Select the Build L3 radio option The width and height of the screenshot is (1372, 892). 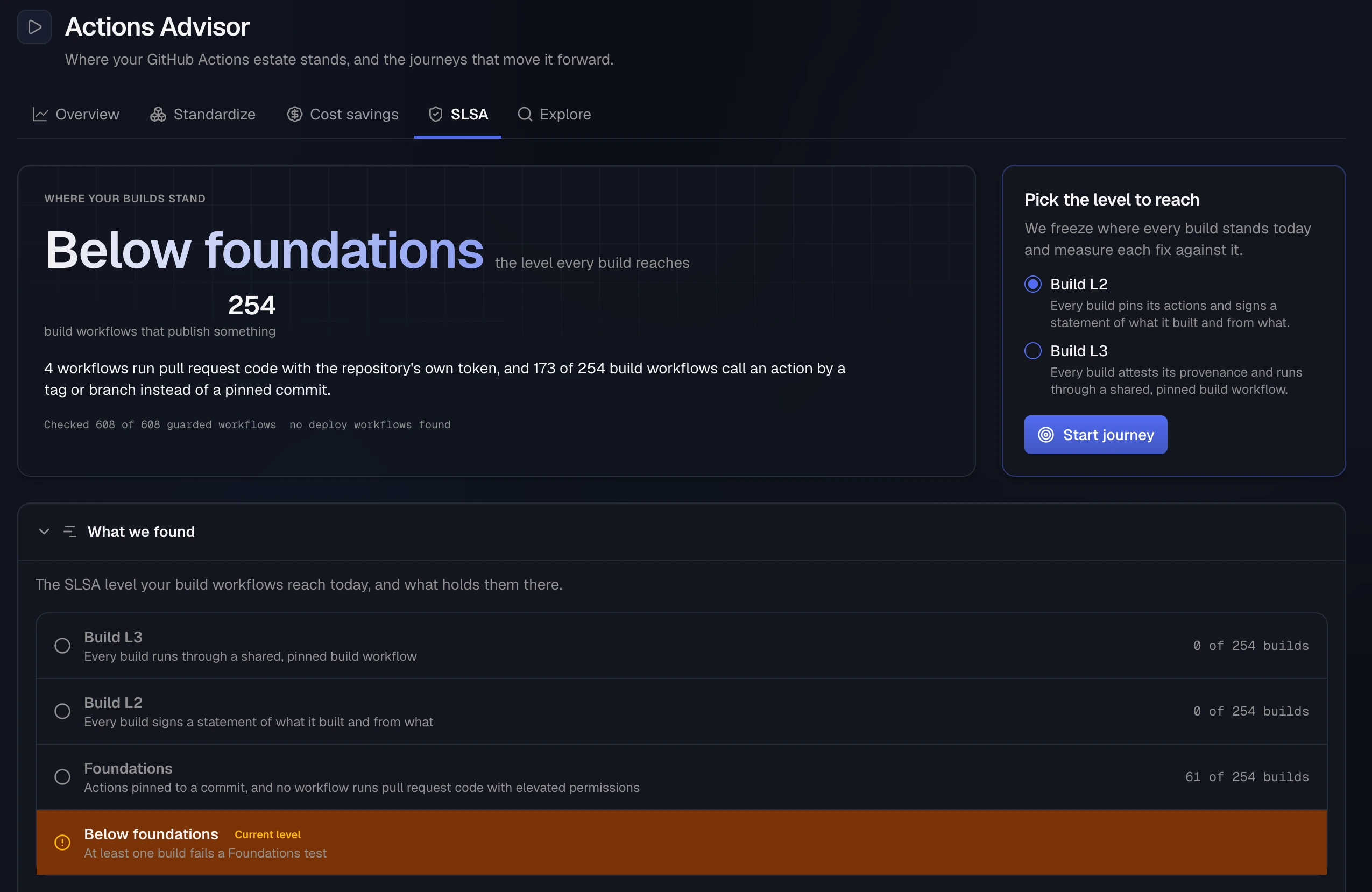coord(1033,351)
